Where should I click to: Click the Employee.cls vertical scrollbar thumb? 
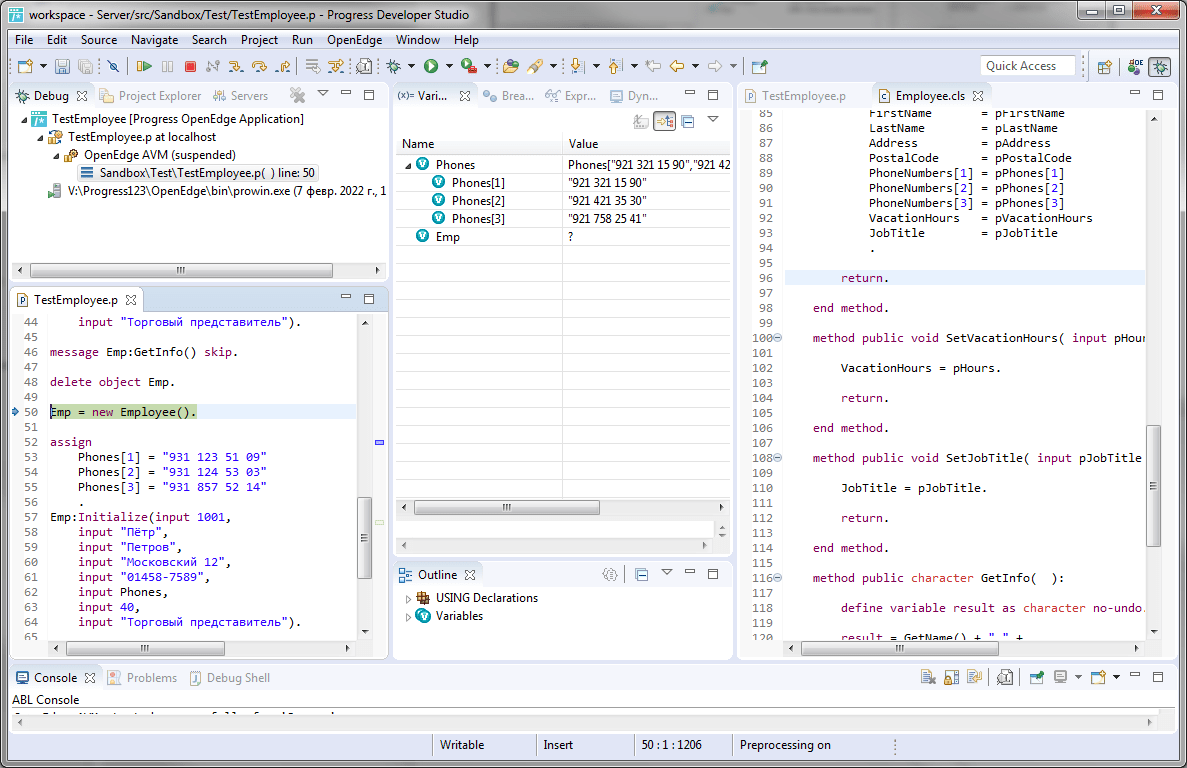[x=1153, y=486]
